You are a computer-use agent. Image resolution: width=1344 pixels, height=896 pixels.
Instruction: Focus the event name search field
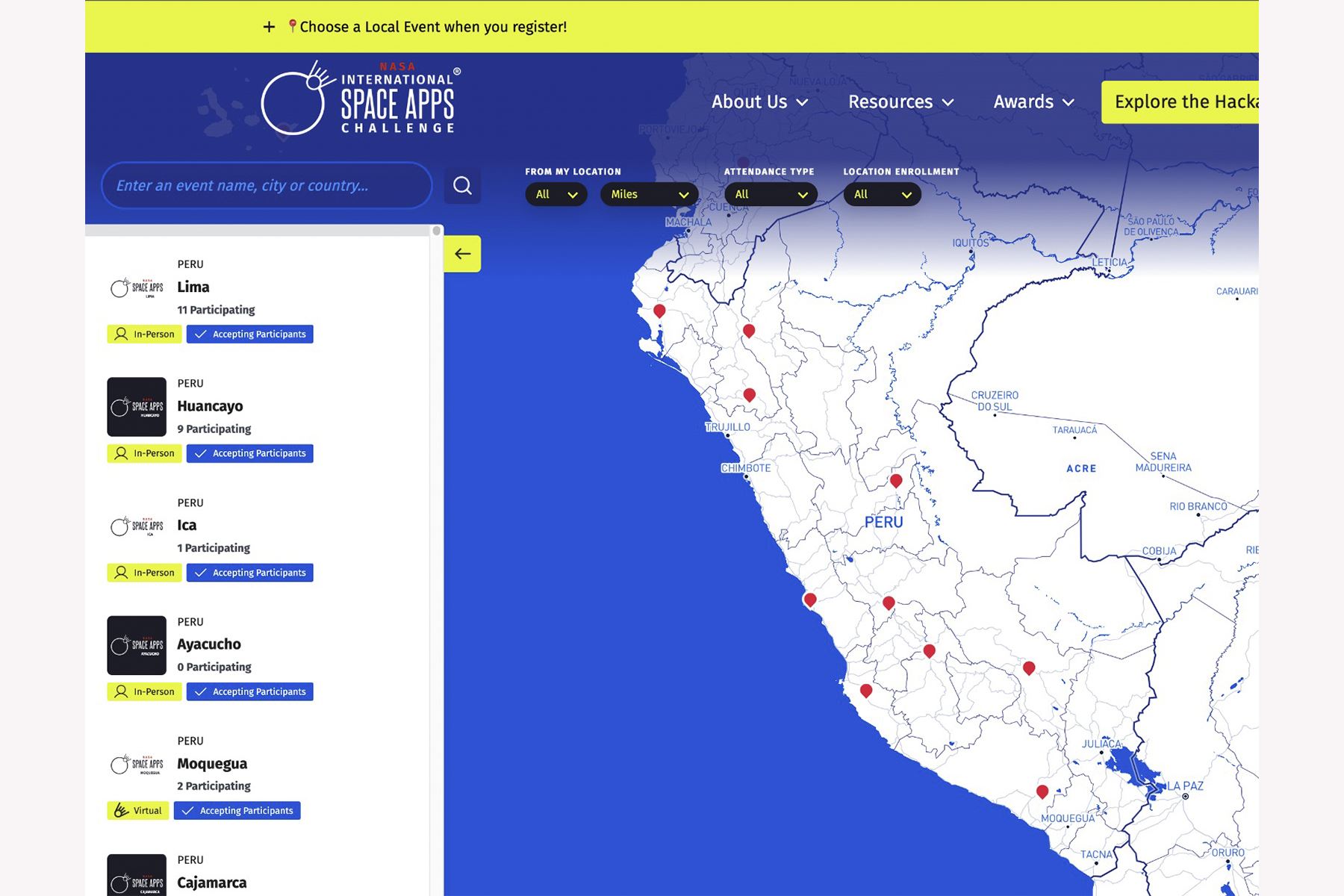click(x=267, y=185)
